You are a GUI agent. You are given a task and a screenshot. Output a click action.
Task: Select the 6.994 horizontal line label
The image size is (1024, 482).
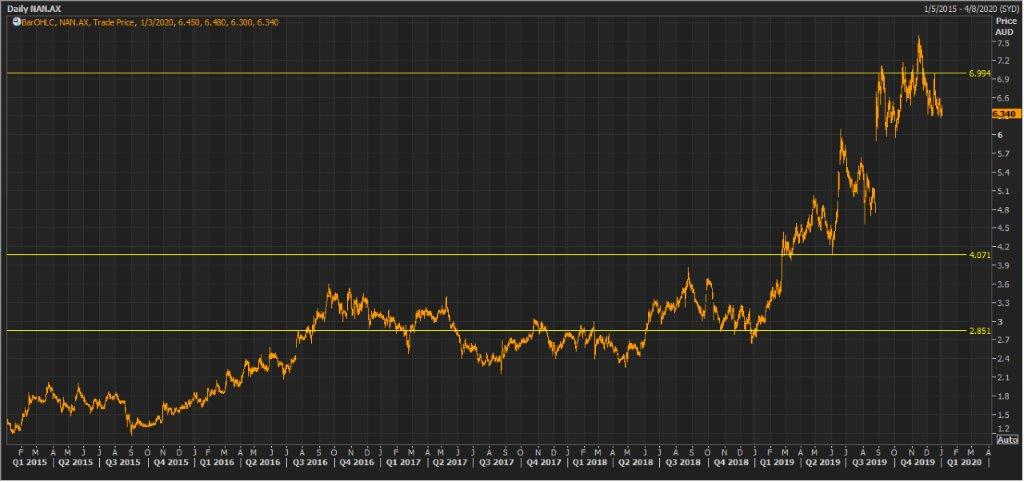pyautogui.click(x=980, y=74)
